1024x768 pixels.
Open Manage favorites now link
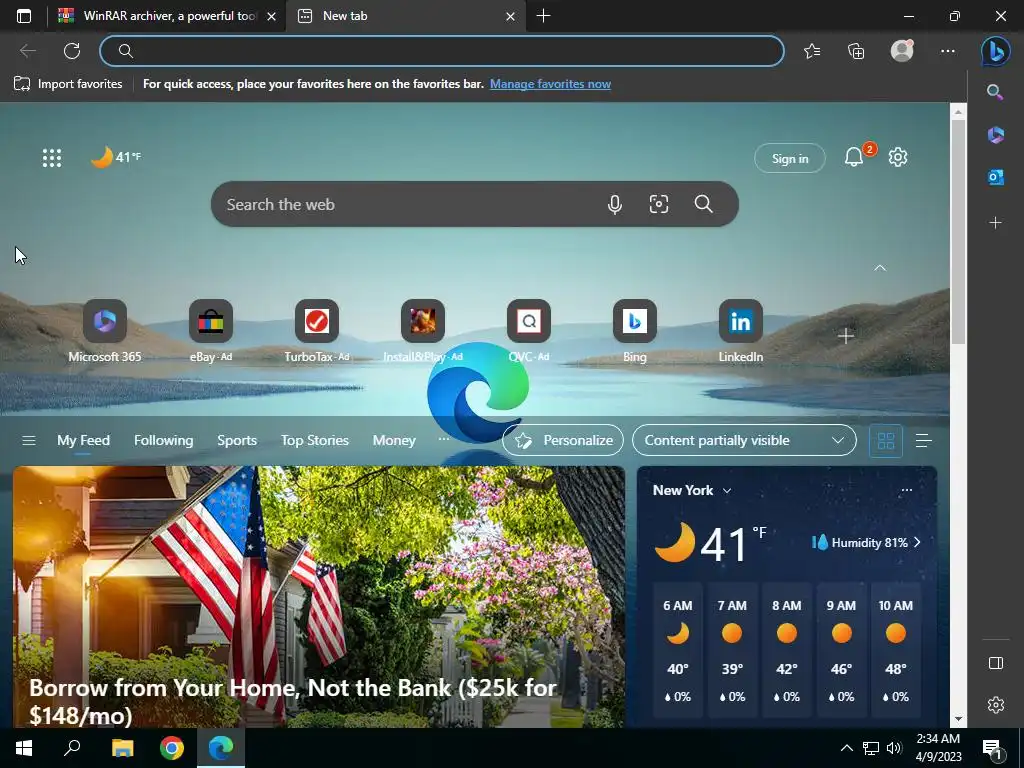pos(550,84)
